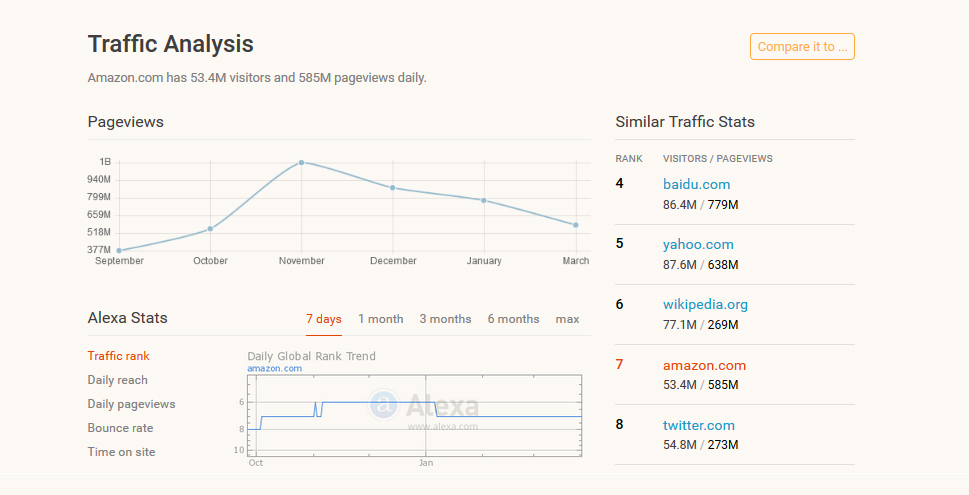Click the November peak data point
Image resolution: width=969 pixels, height=495 pixels.
(301, 162)
